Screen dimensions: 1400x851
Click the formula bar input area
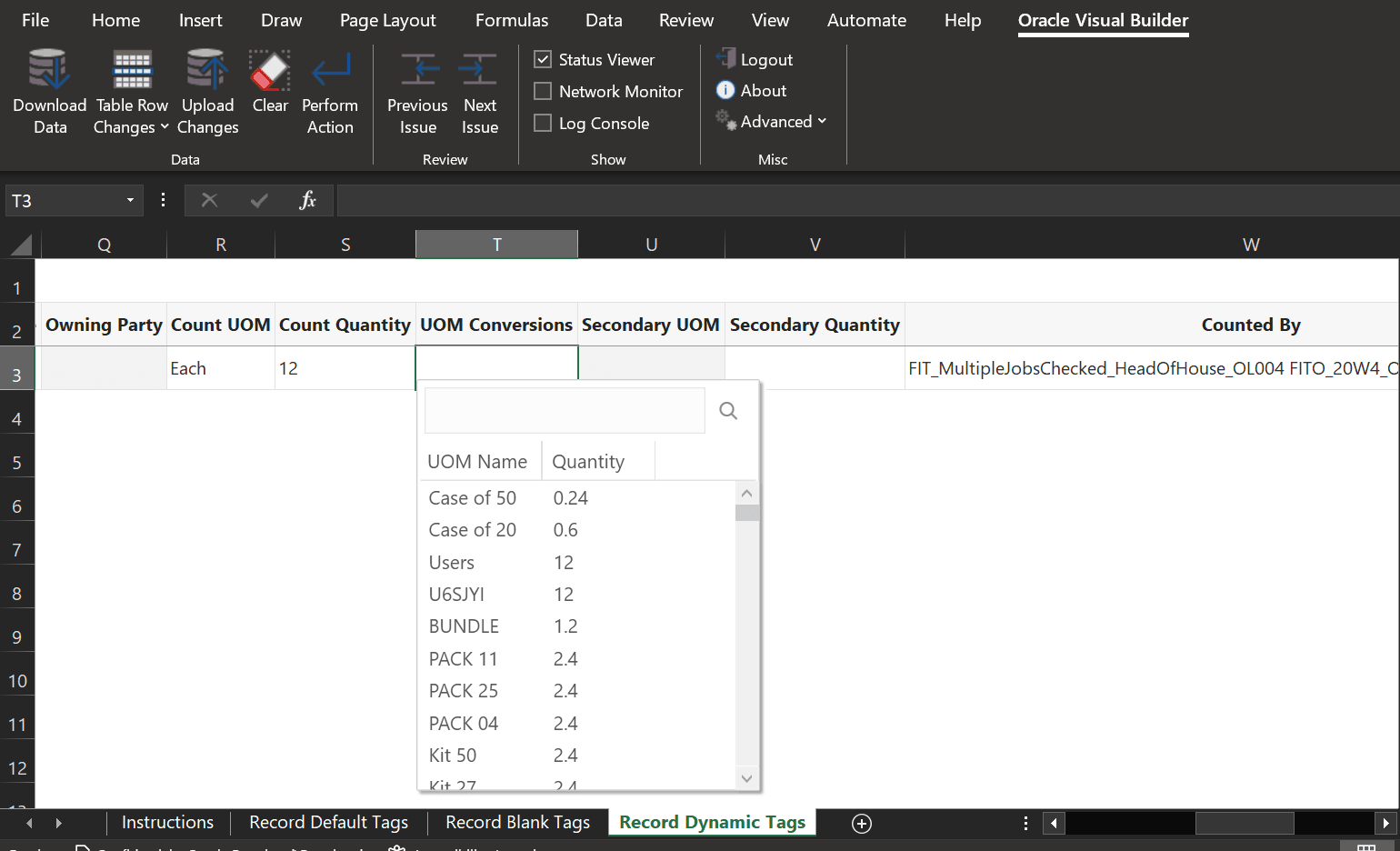click(868, 200)
